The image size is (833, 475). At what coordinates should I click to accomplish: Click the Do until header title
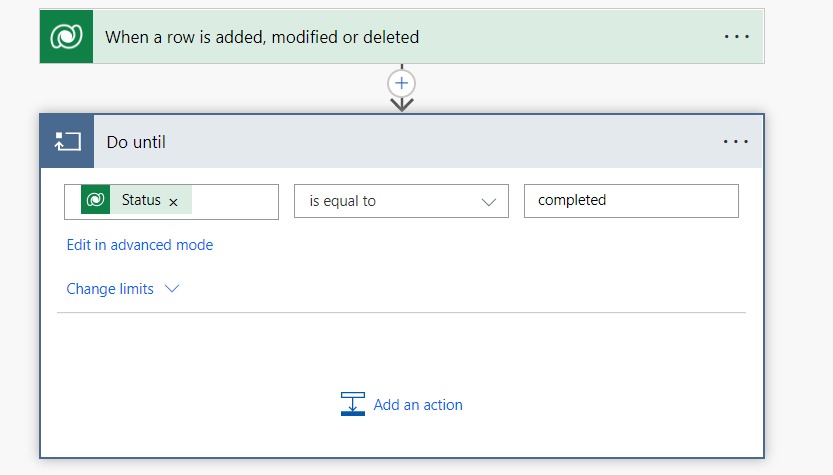[x=136, y=142]
